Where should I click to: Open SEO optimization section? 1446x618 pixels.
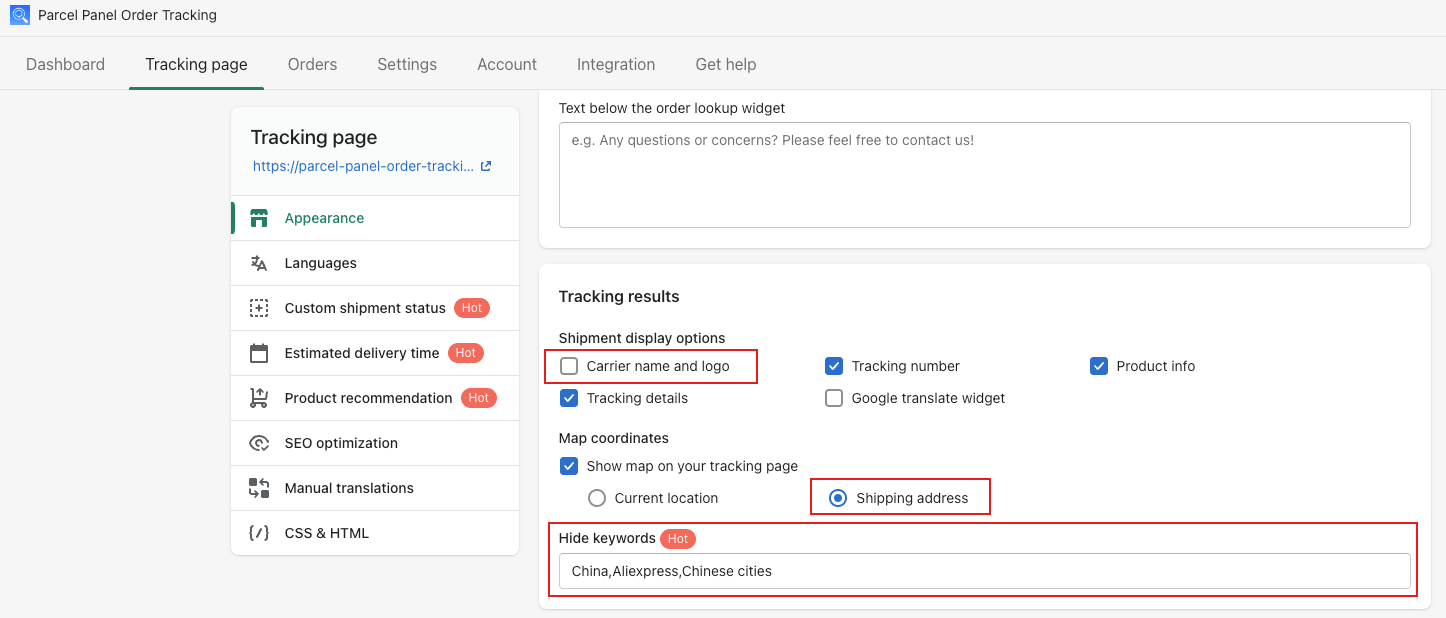375,443
